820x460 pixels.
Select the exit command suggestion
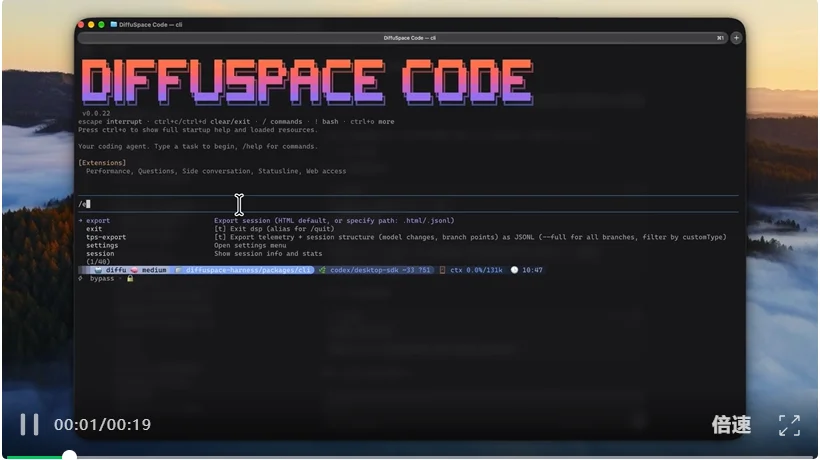coord(94,229)
